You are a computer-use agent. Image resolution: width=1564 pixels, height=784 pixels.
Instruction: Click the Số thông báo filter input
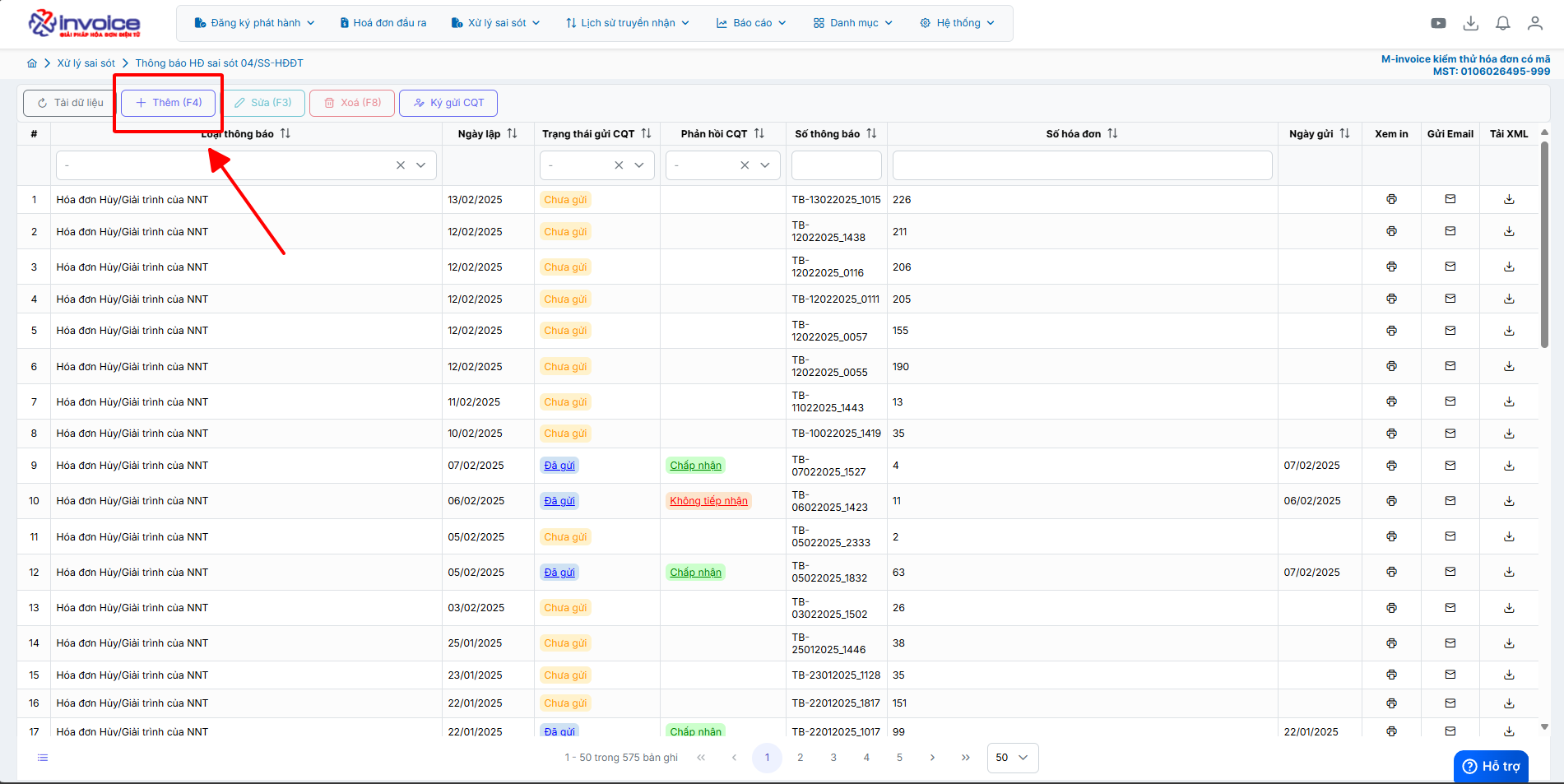[x=837, y=165]
